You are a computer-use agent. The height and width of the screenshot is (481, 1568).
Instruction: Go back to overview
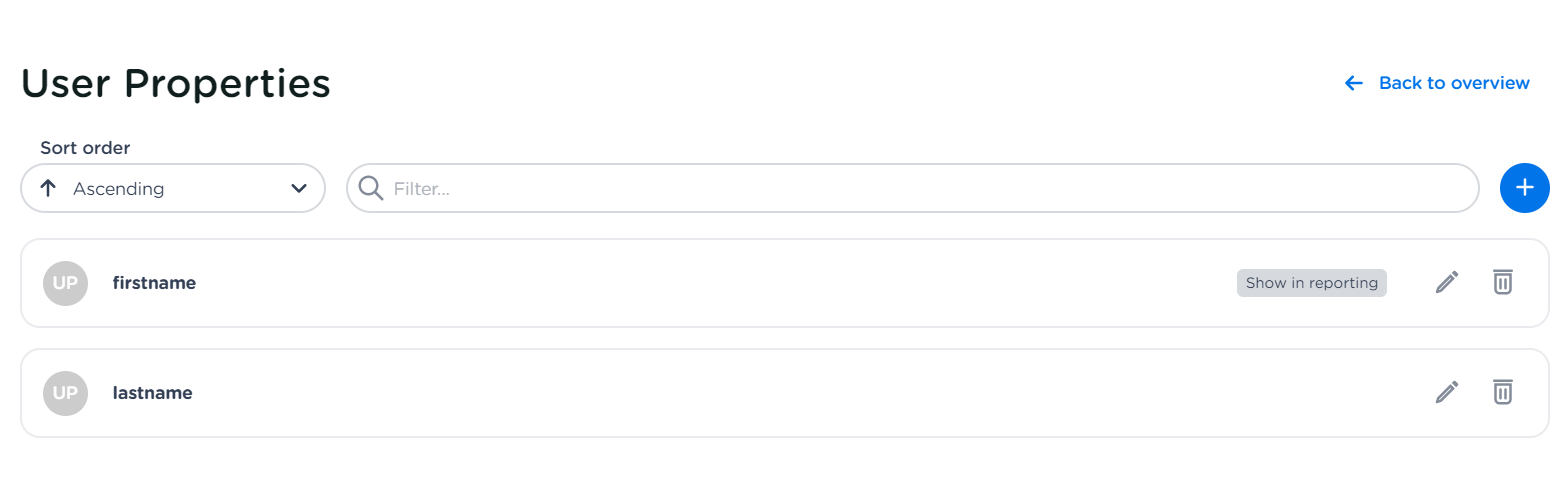pos(1453,83)
